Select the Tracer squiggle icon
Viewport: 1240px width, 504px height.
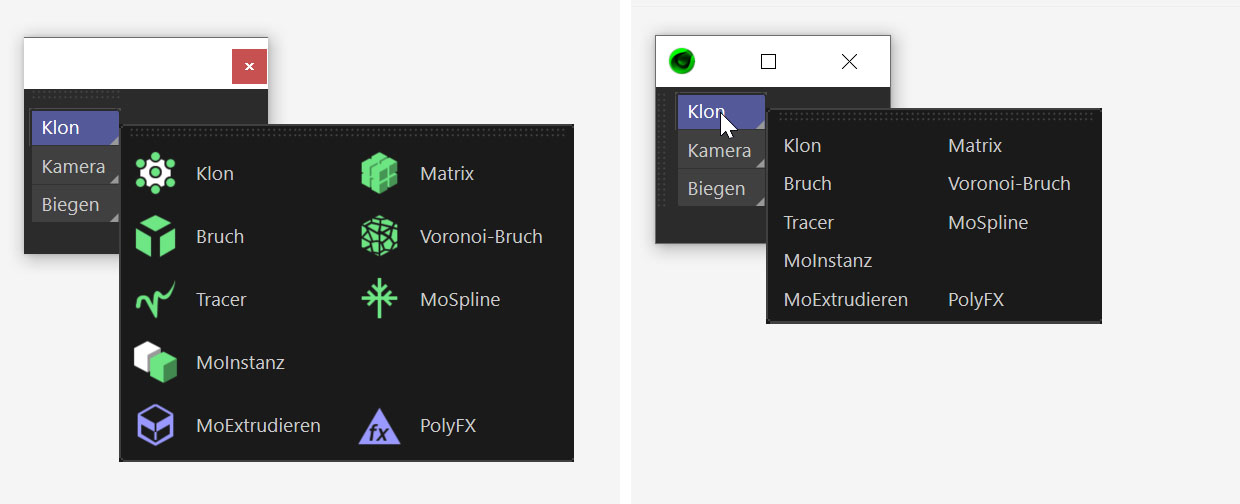(x=155, y=299)
